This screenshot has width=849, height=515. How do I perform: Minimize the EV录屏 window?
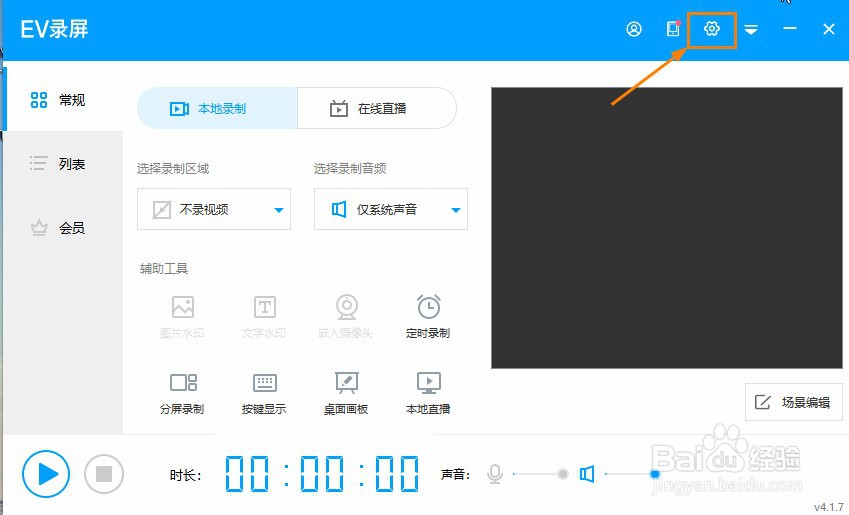(x=789, y=29)
